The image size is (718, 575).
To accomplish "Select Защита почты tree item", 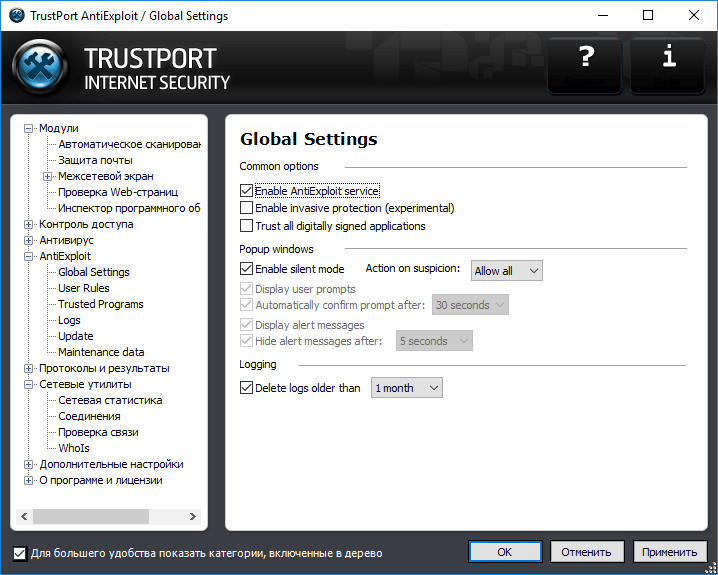I will (95, 160).
